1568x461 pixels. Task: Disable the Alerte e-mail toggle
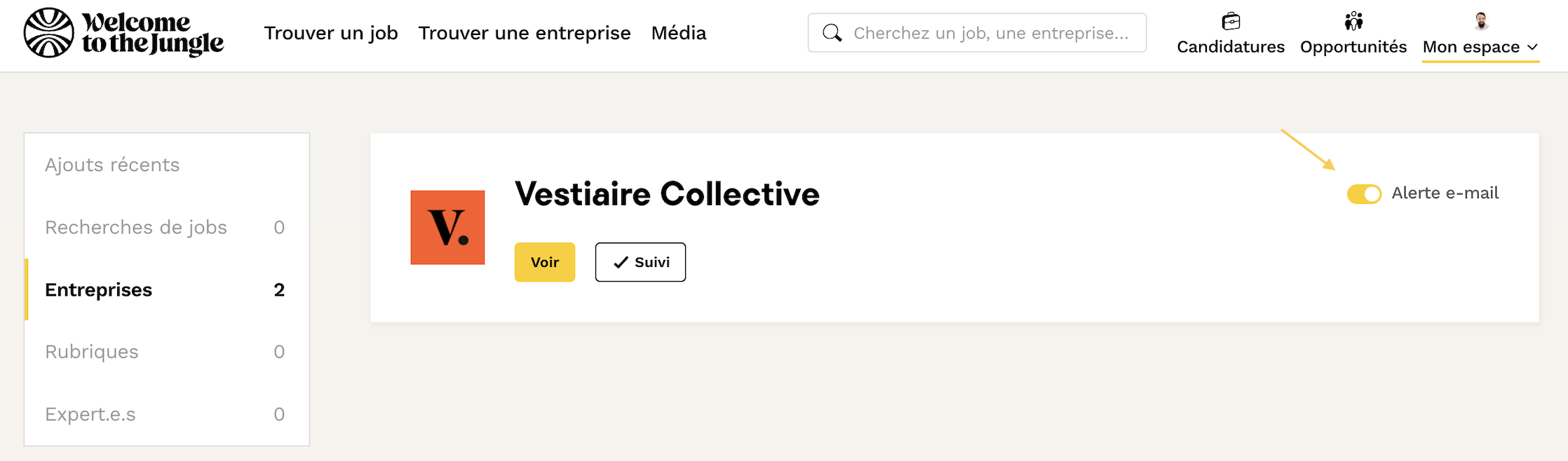pyautogui.click(x=1364, y=194)
